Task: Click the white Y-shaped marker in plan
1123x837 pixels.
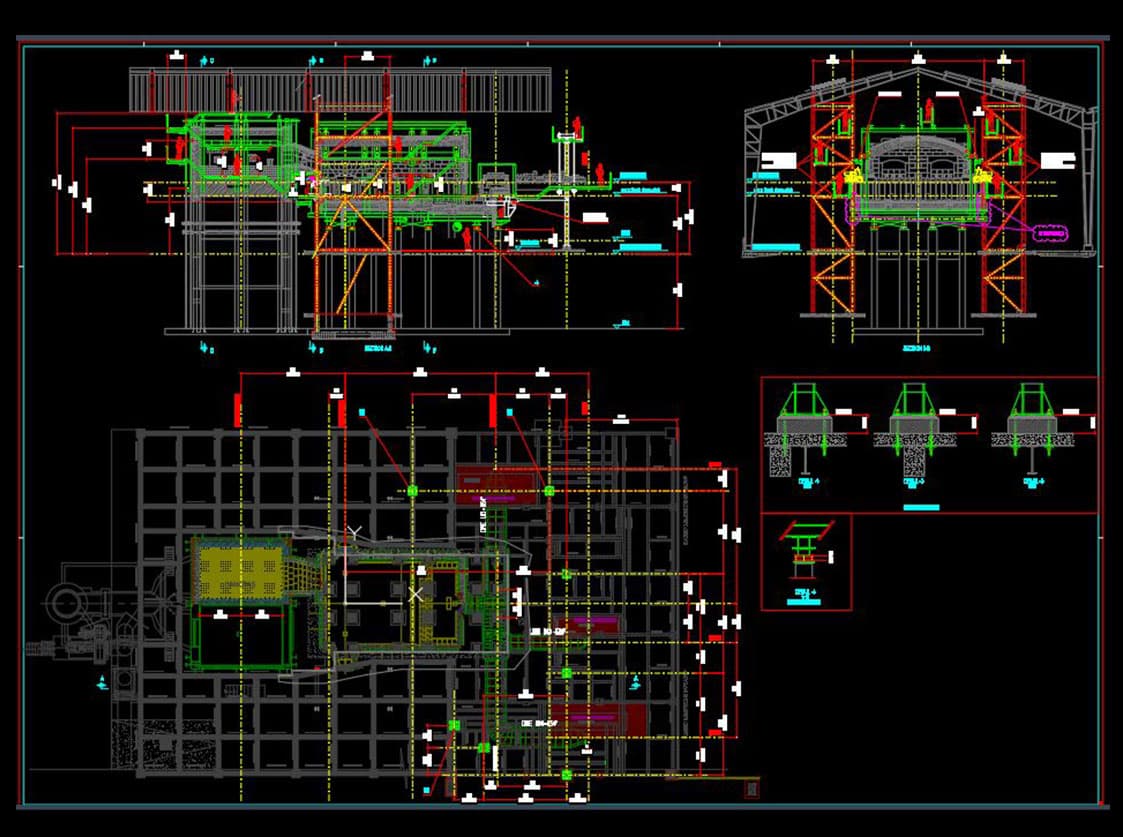Action: [352, 532]
